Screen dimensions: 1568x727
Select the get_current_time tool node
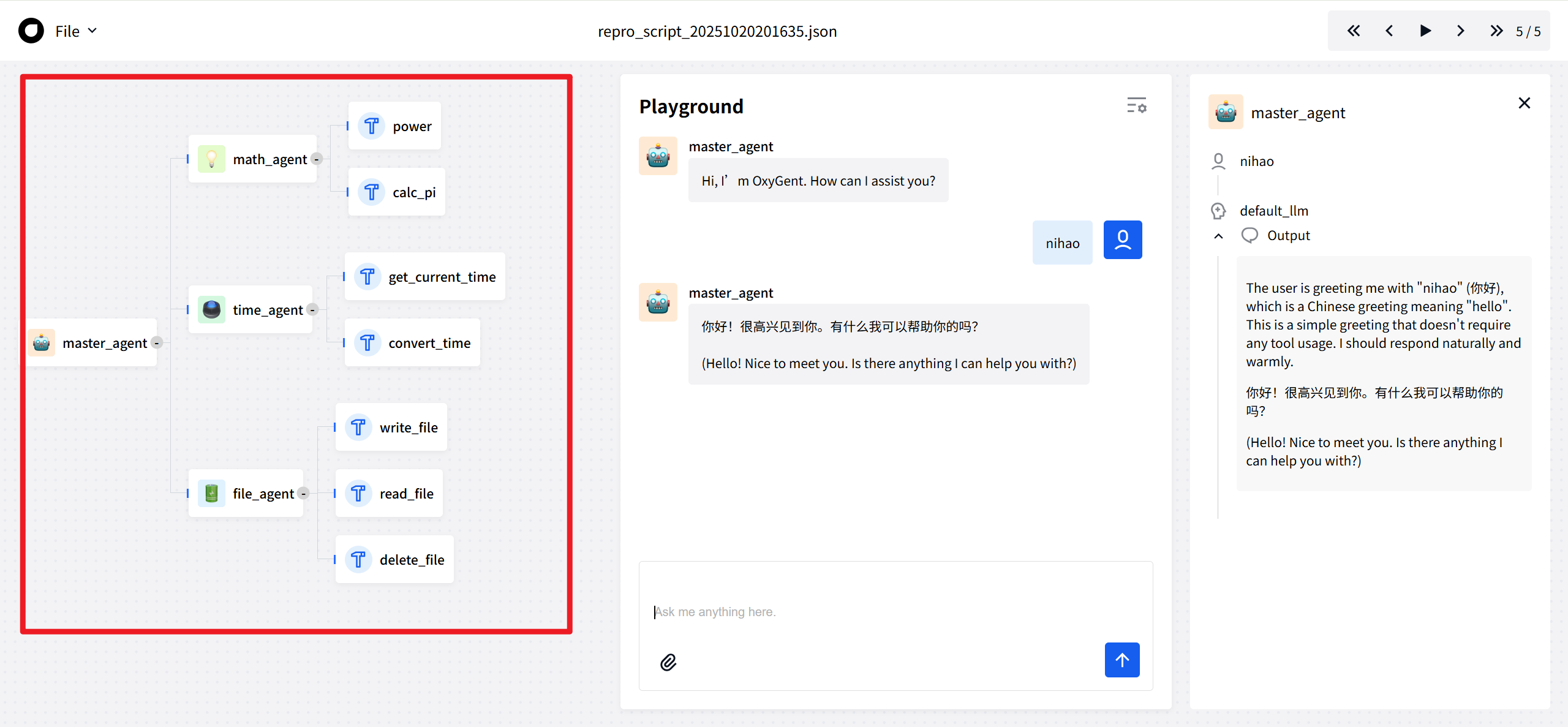(424, 277)
